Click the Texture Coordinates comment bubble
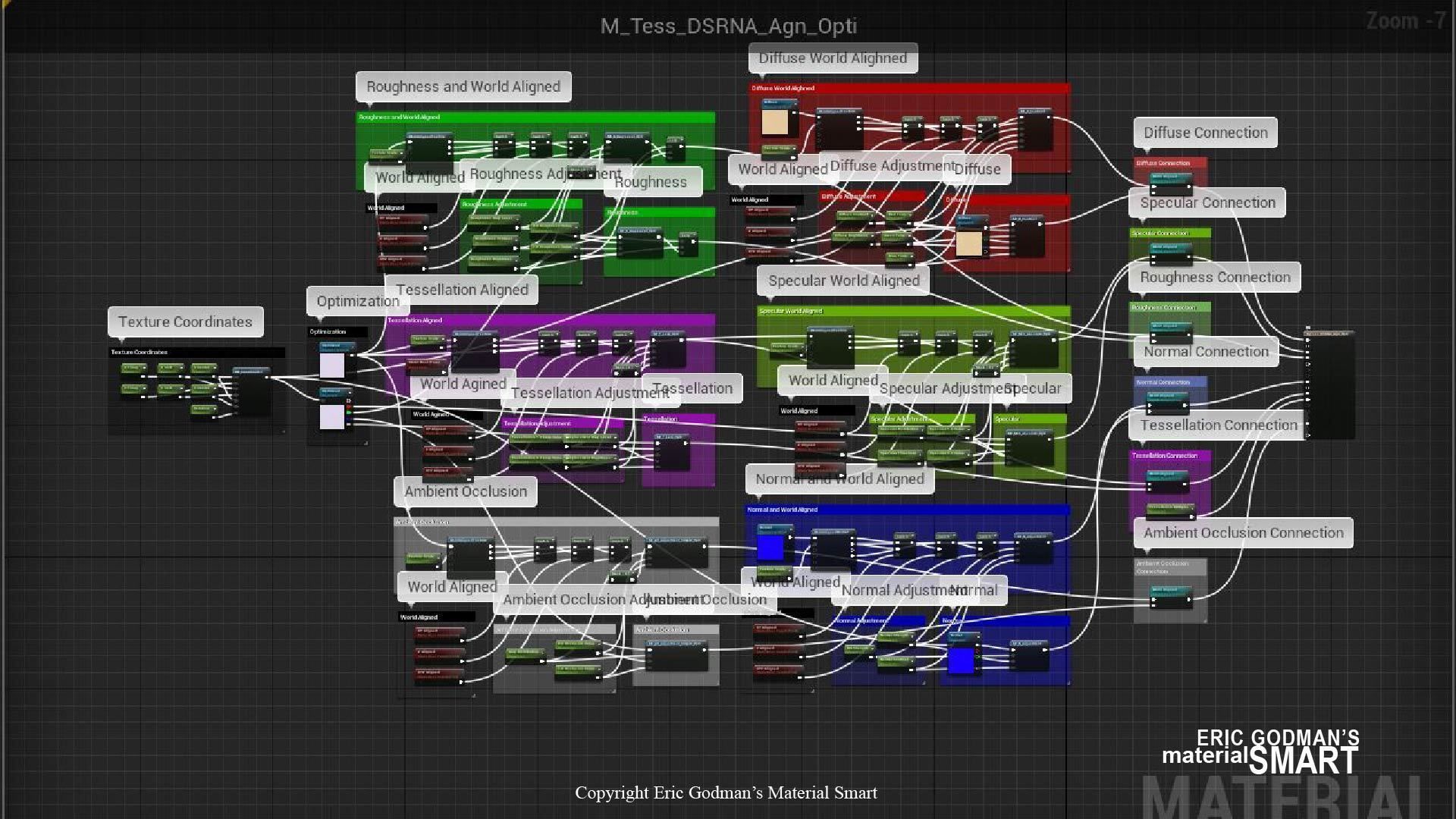Viewport: 1456px width, 819px height. 186,322
